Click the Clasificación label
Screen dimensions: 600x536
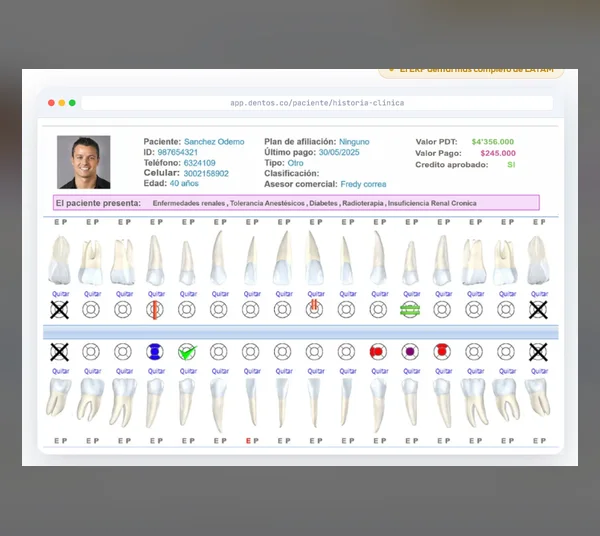[x=291, y=174]
